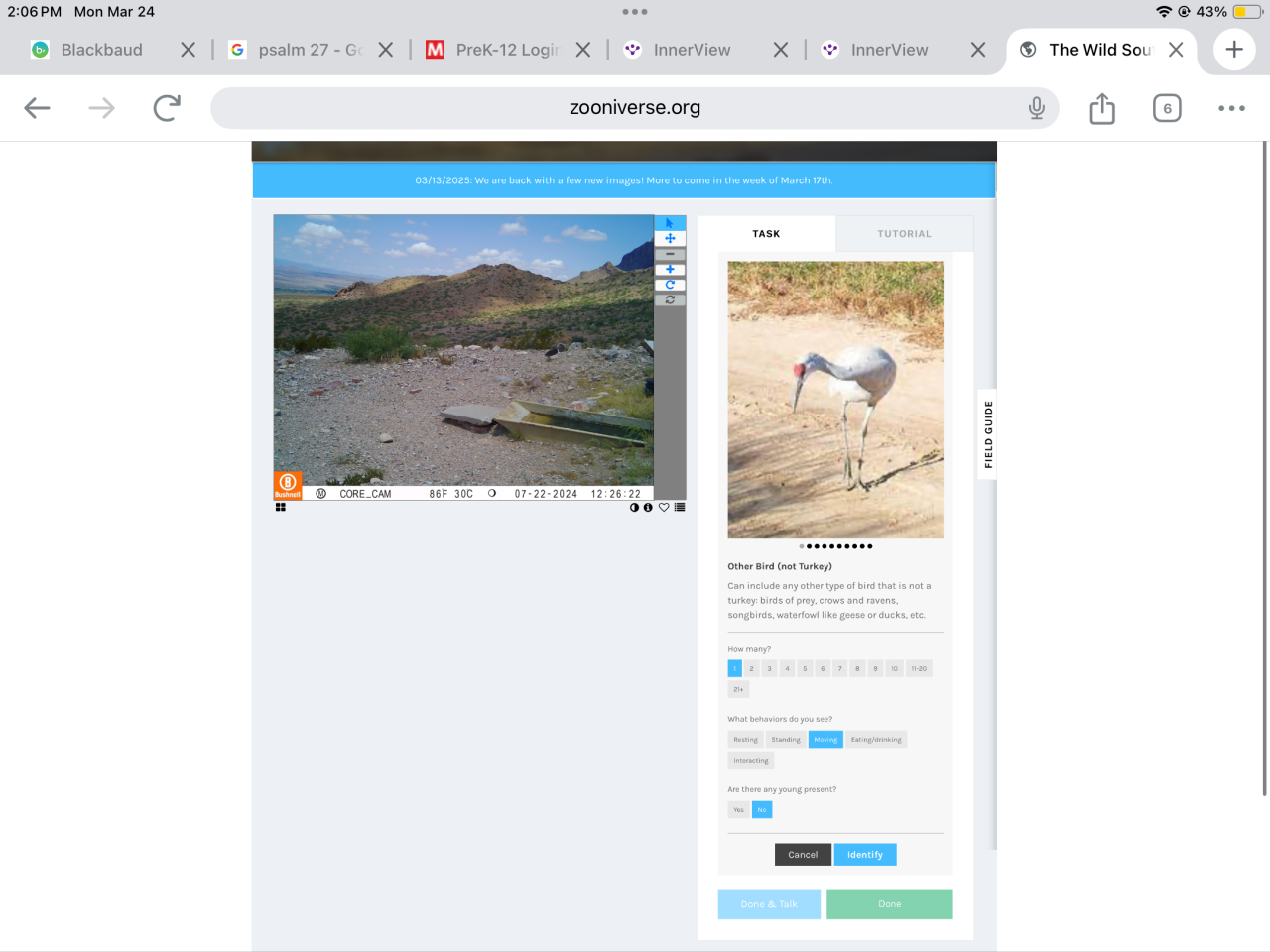This screenshot has width=1270, height=952.
Task: Open the TASK tab
Action: click(x=766, y=234)
